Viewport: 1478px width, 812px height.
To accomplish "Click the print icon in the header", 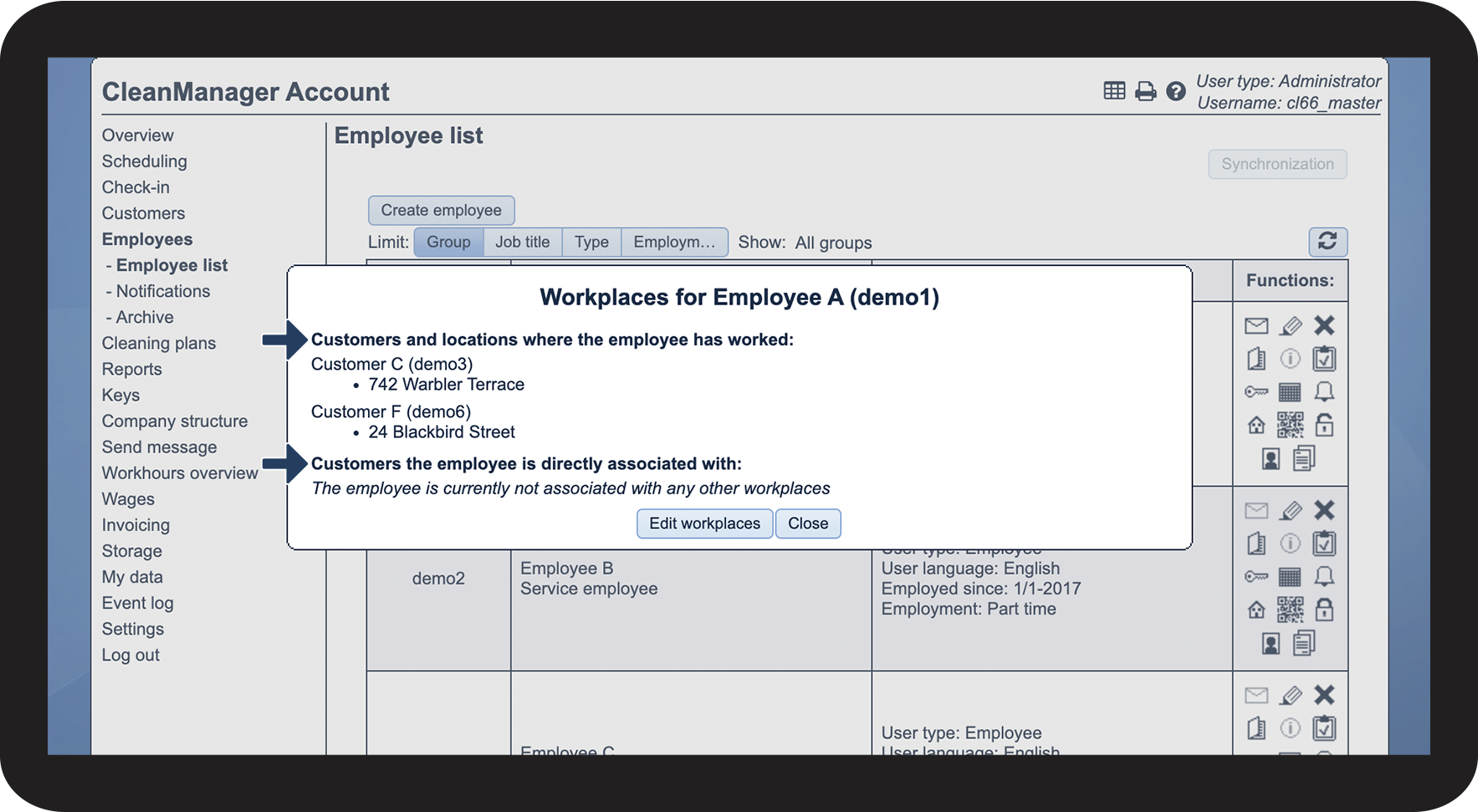I will (x=1146, y=91).
